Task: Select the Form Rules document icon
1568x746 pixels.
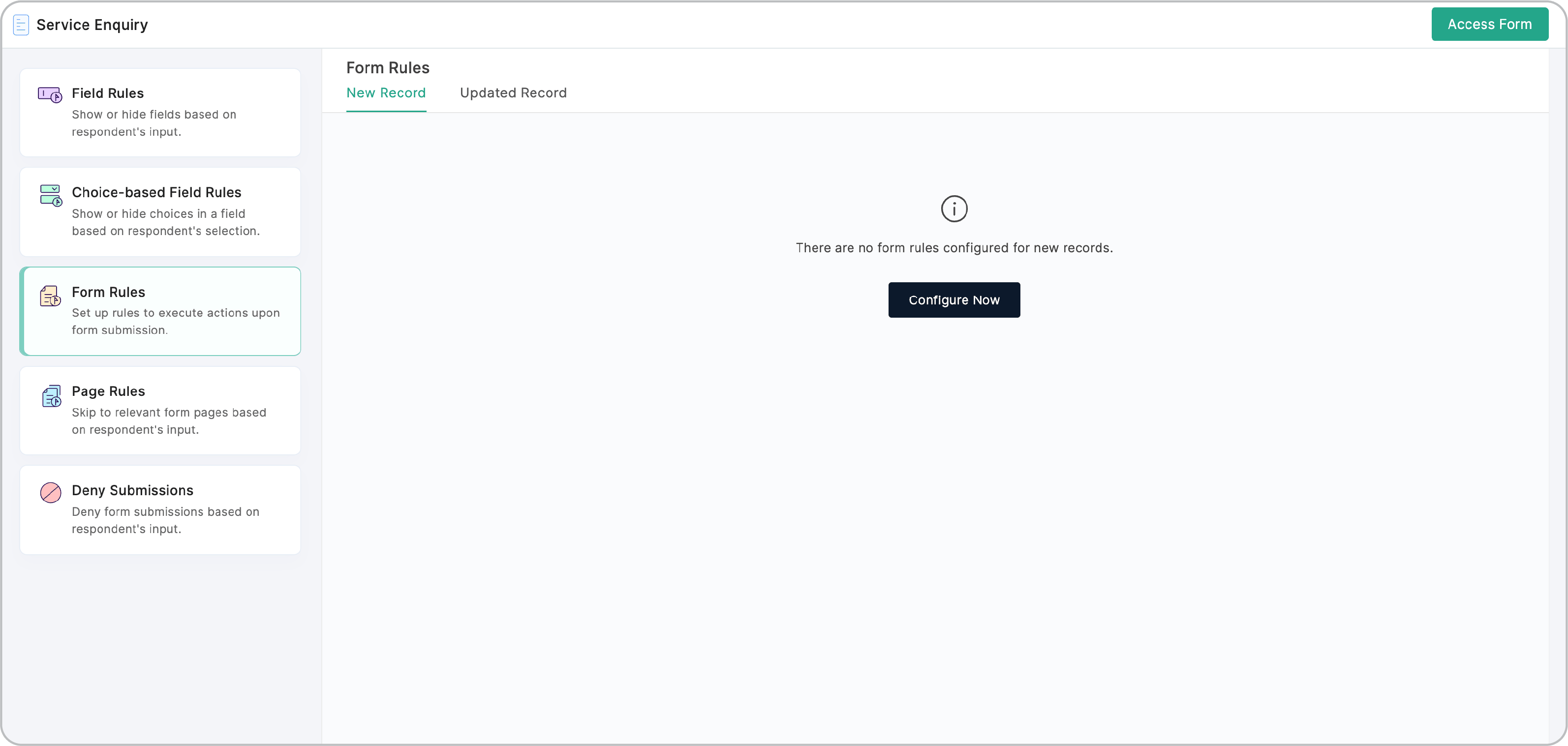Action: pyautogui.click(x=50, y=297)
